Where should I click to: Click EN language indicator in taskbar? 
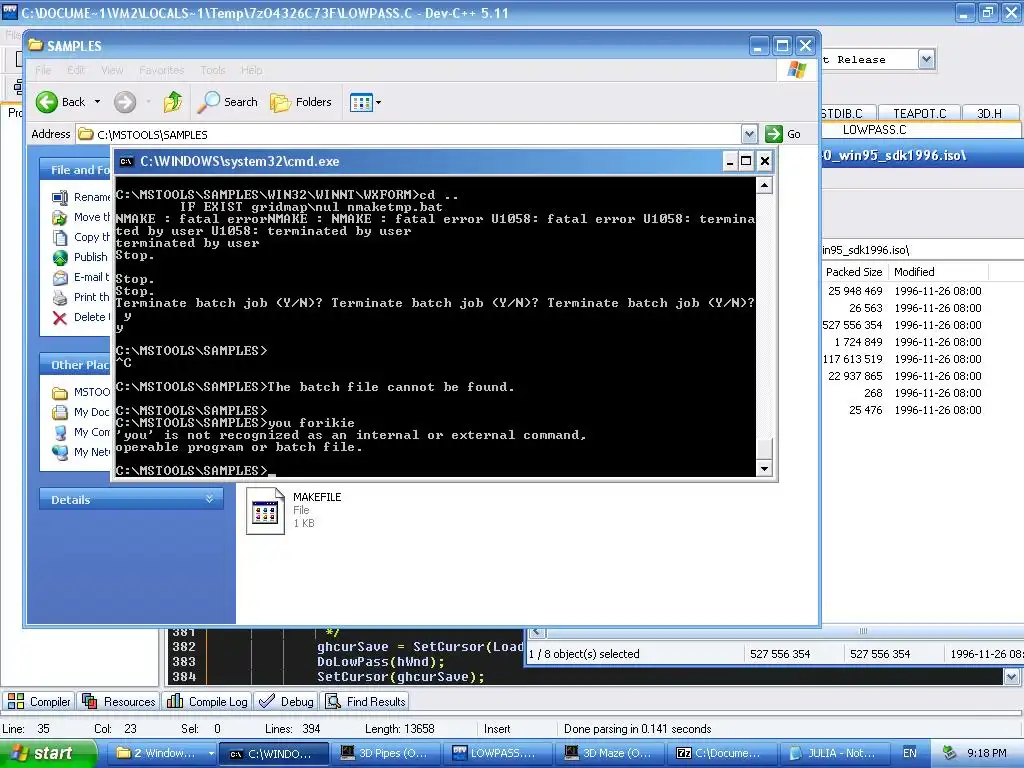pyautogui.click(x=910, y=754)
